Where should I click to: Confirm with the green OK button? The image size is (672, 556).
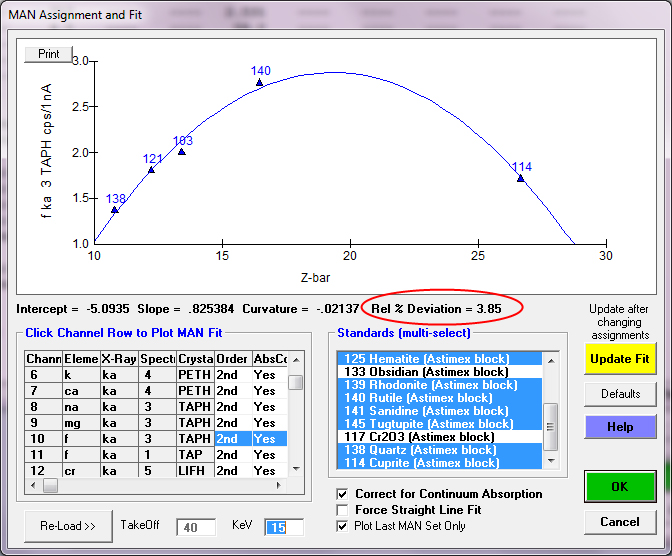620,487
